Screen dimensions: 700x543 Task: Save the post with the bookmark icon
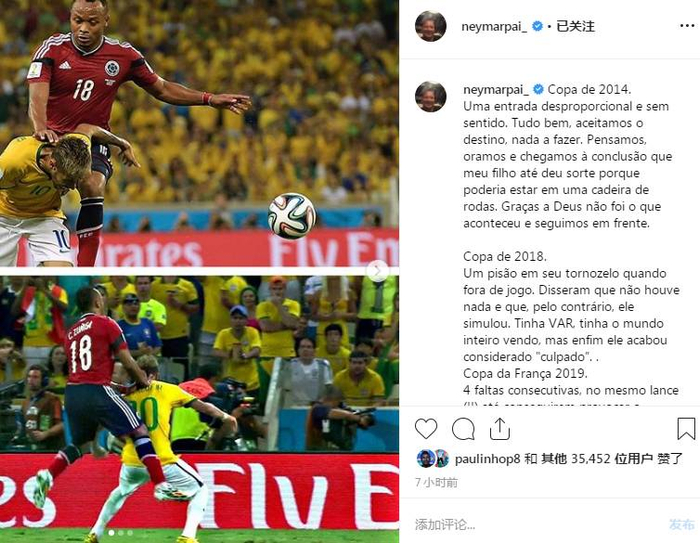pyautogui.click(x=686, y=429)
